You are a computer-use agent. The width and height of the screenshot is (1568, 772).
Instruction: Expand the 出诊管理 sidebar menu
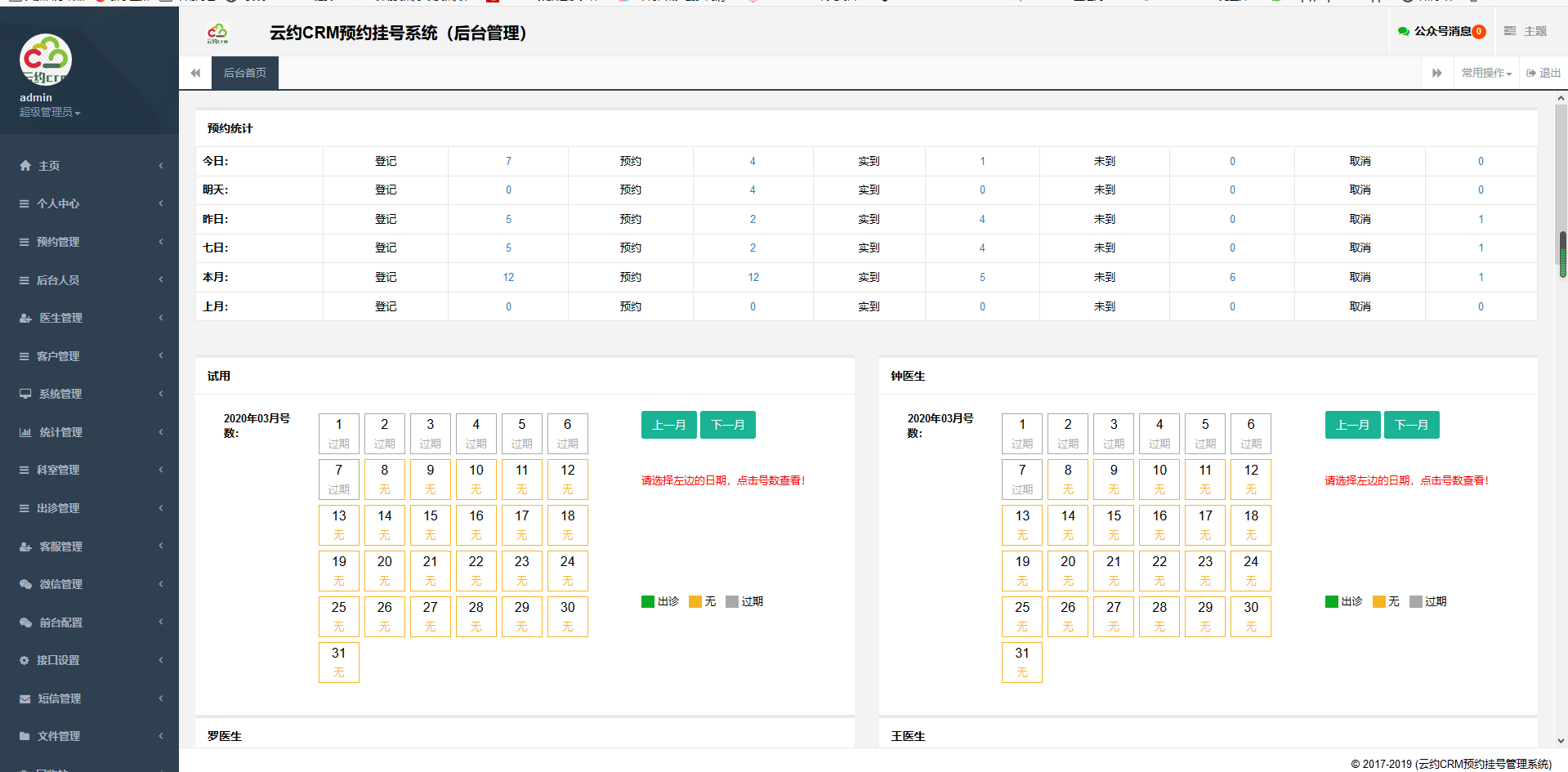click(x=58, y=508)
